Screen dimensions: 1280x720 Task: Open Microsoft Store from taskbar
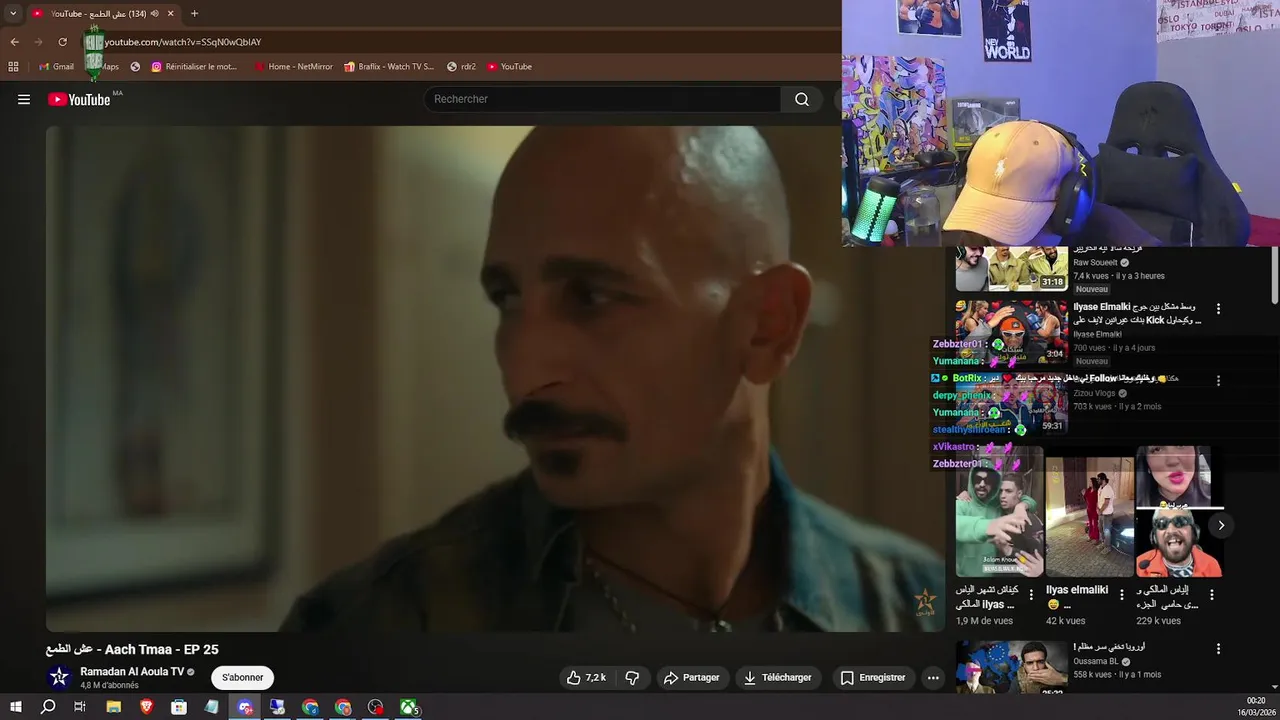179,707
